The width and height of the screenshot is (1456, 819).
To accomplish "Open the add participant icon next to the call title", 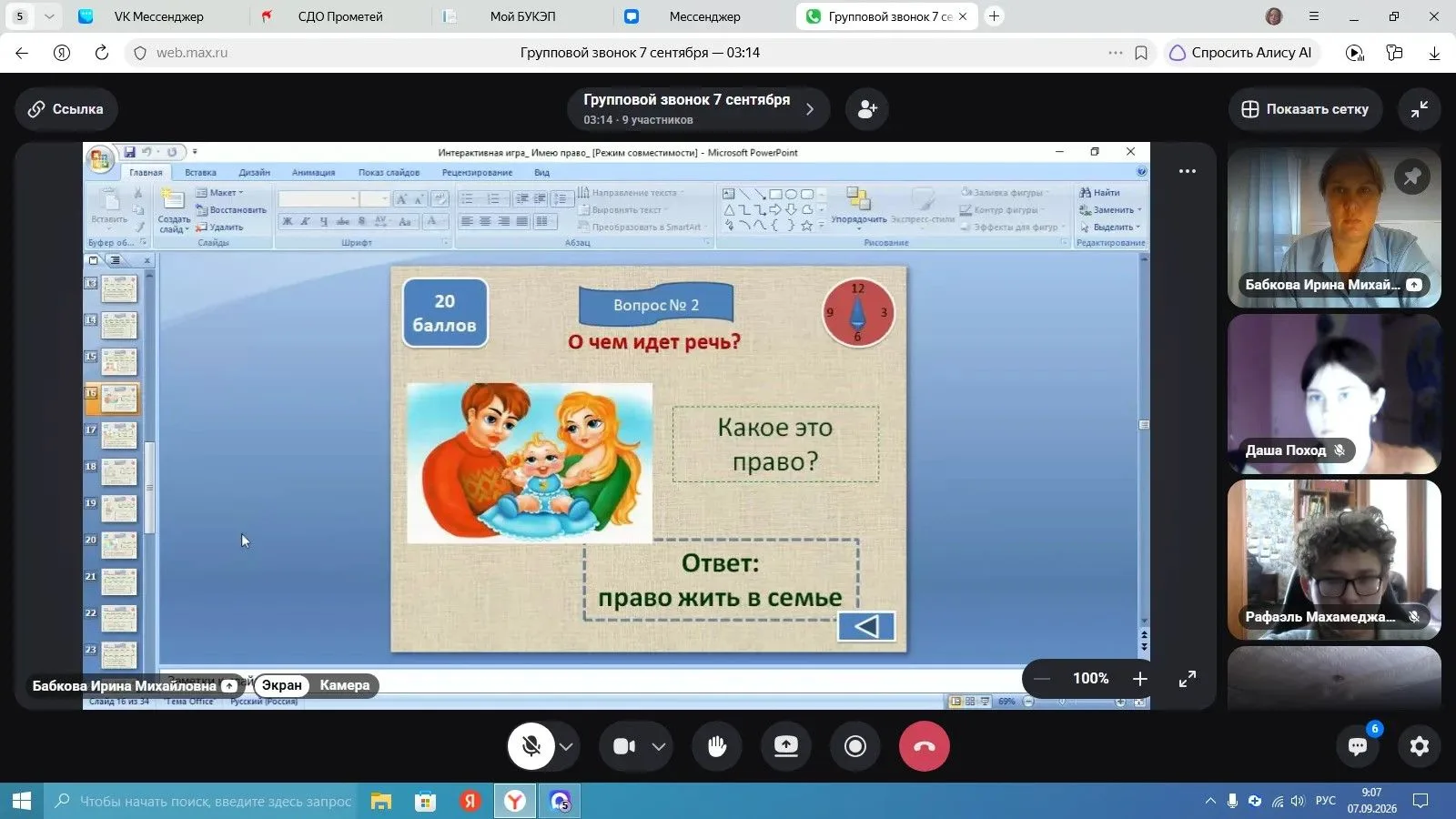I will click(866, 109).
